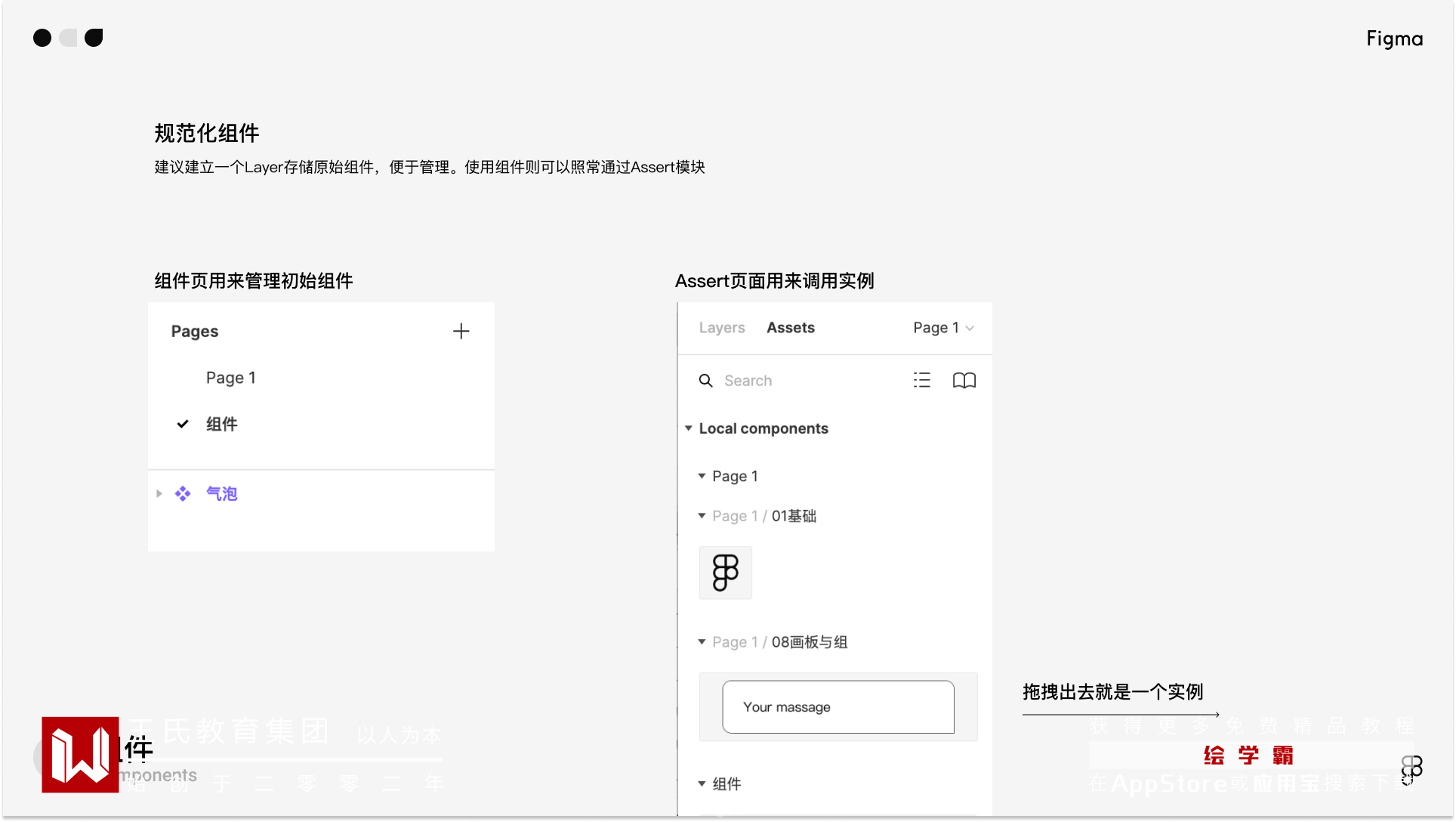Click small Figma logo at bottom right

(x=1411, y=769)
